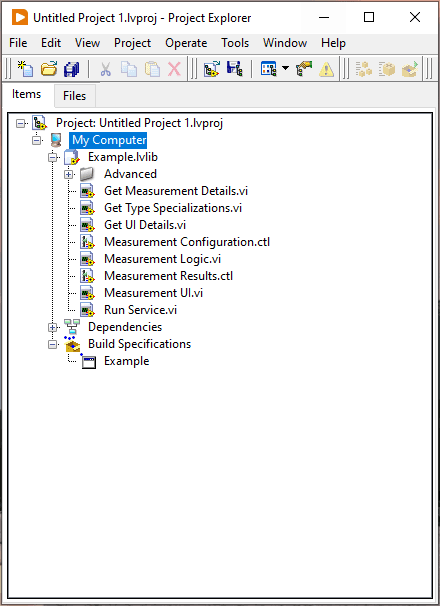Click the red X Delete icon
Screen dimensions: 440x606
(x=174, y=70)
